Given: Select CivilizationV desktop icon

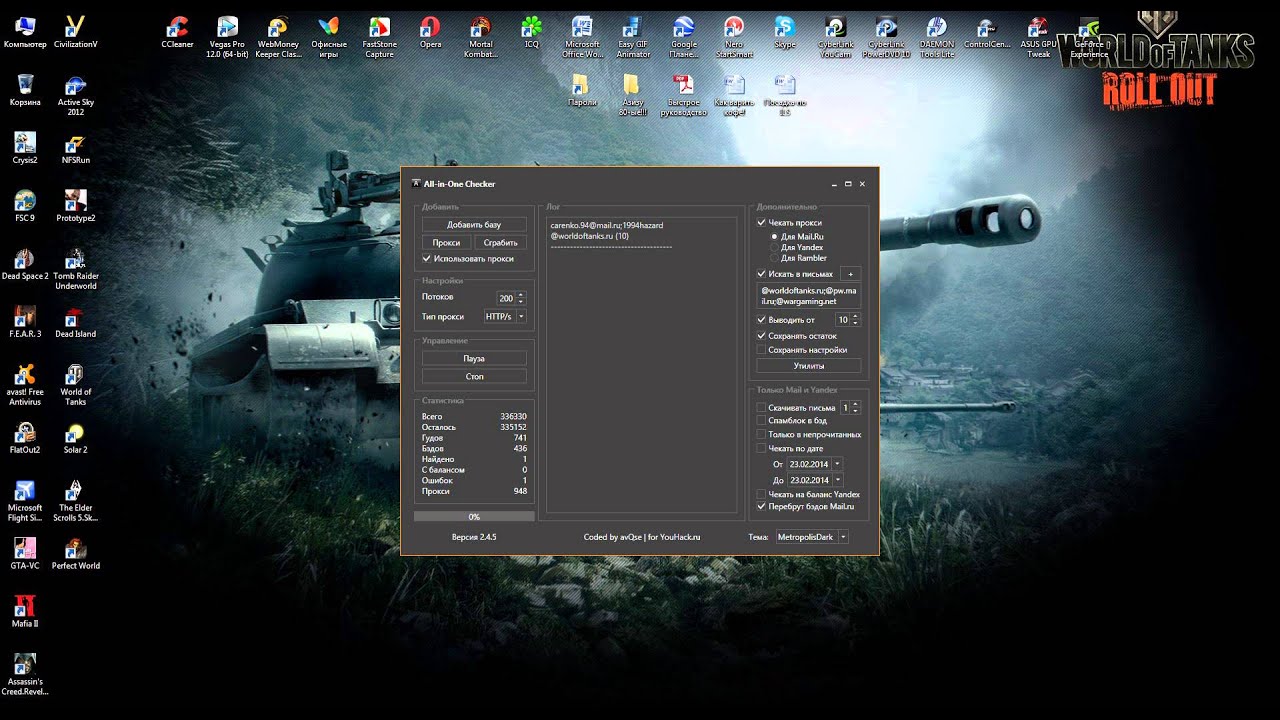Looking at the screenshot, I should tap(75, 33).
